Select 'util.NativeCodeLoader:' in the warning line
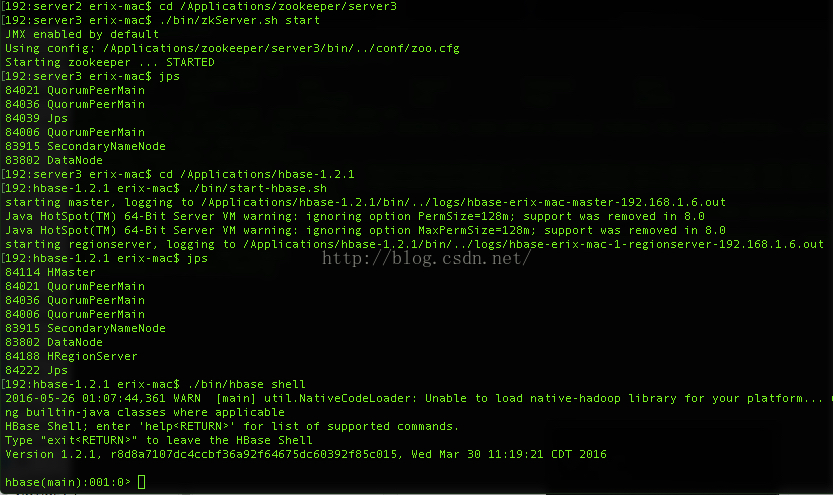The height and width of the screenshot is (495, 834). coord(340,398)
